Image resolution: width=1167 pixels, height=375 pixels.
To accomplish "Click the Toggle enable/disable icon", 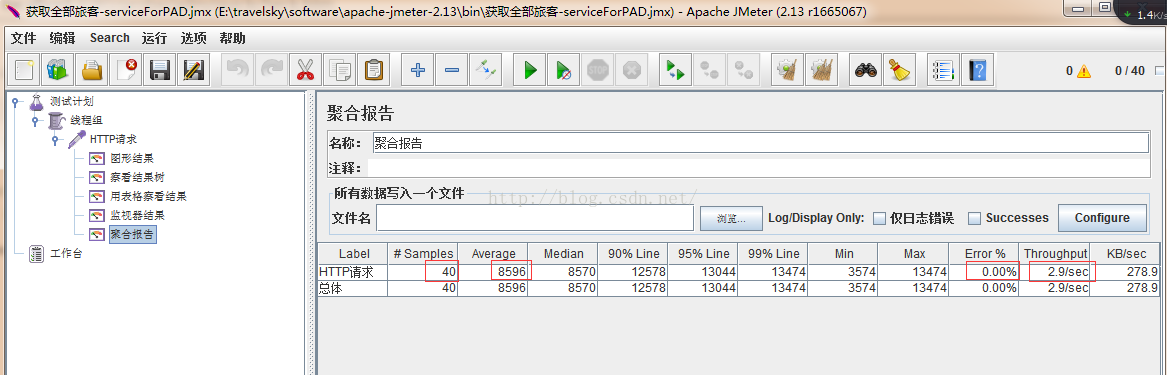I will click(486, 70).
